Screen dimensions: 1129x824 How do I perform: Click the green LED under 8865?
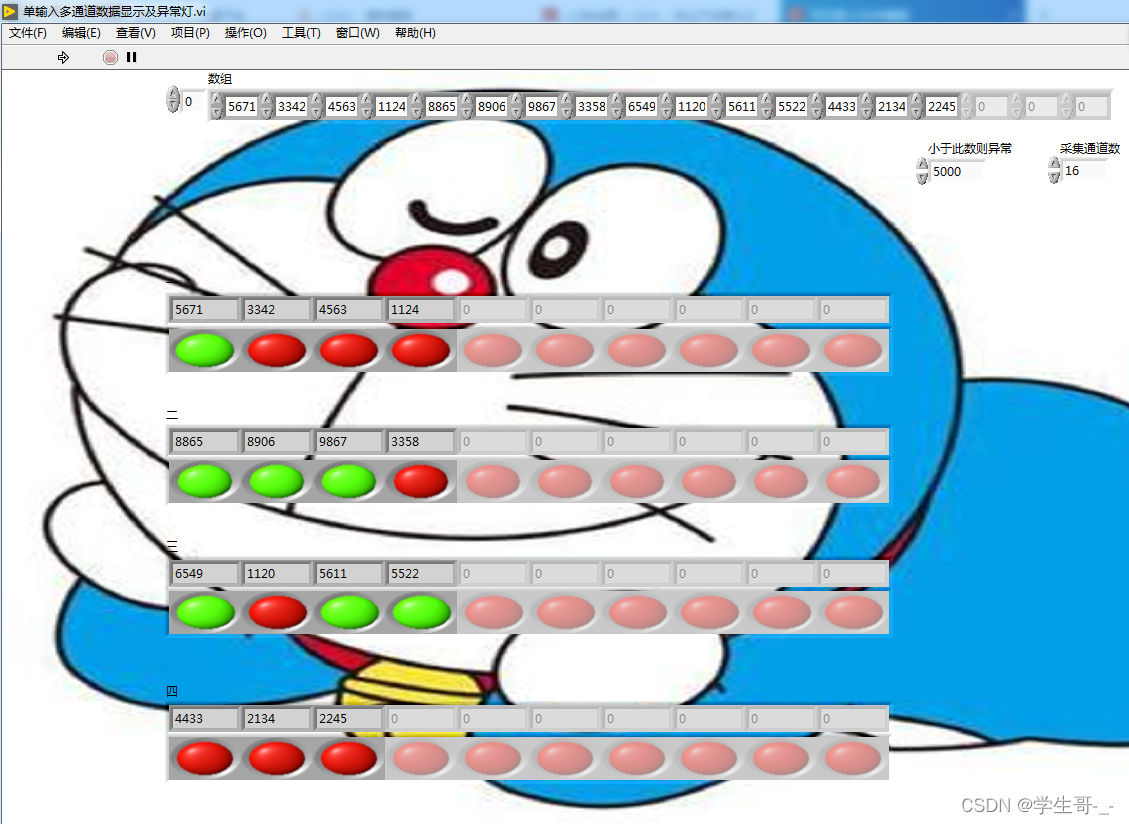[204, 481]
